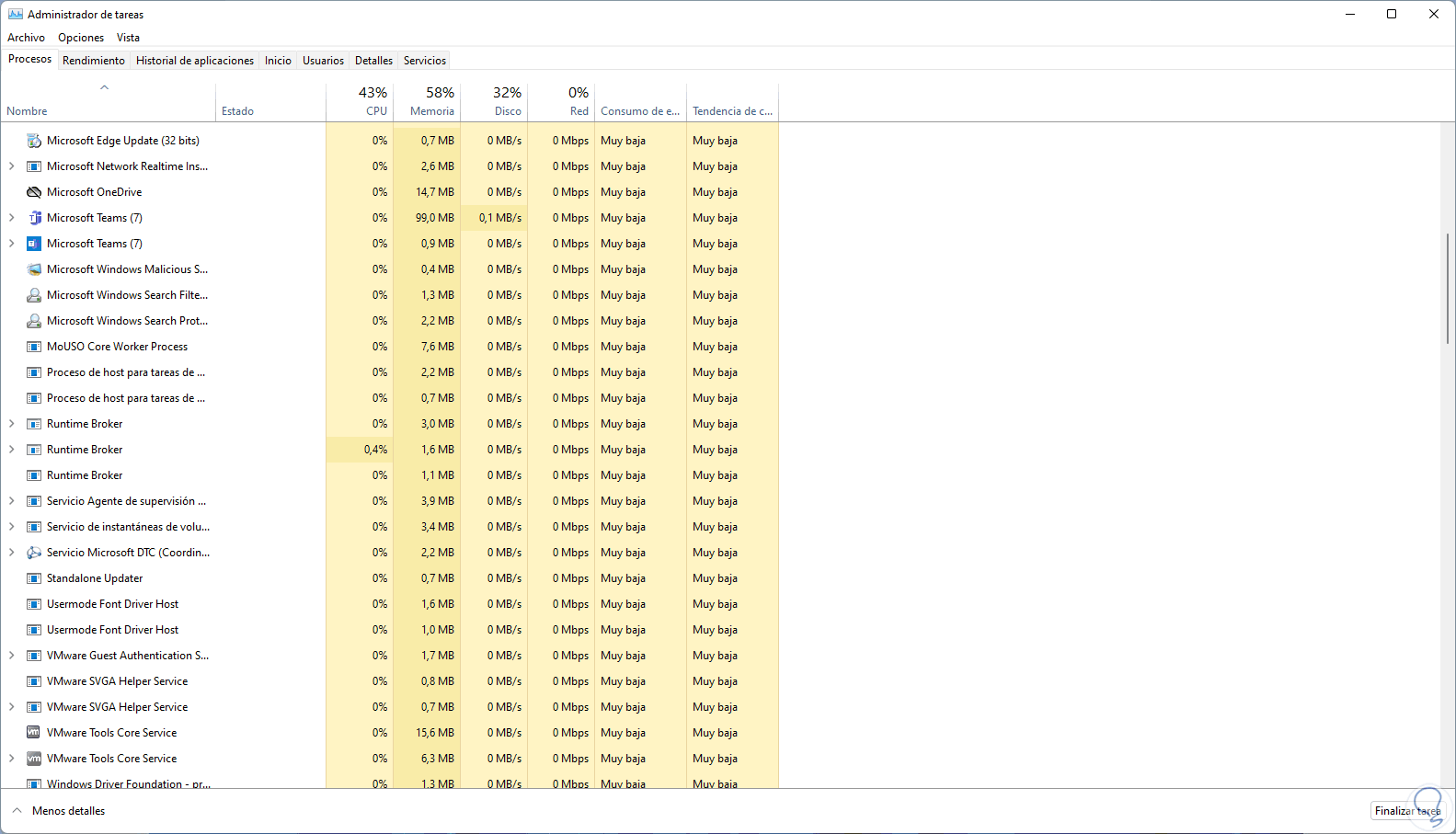The image size is (1456, 834).
Task: Switch to the Detalles tab
Action: point(373,61)
